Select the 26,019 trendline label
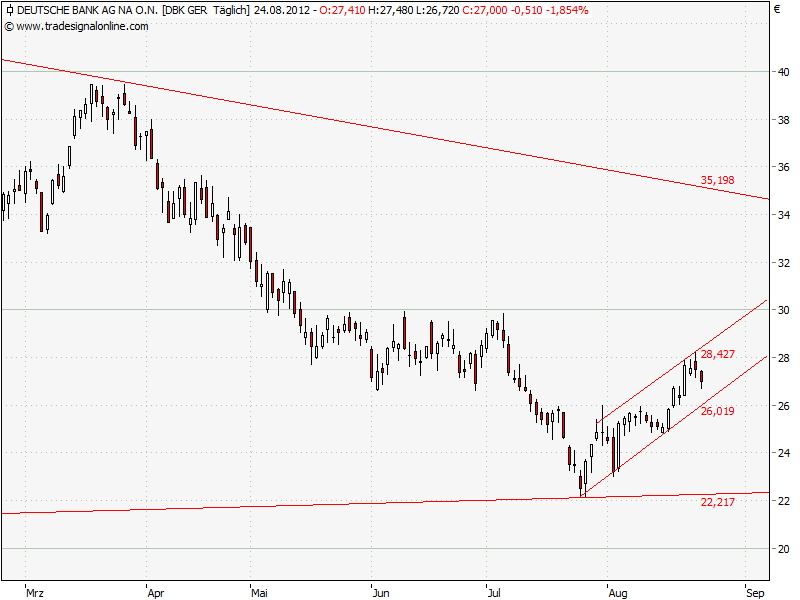 click(717, 410)
